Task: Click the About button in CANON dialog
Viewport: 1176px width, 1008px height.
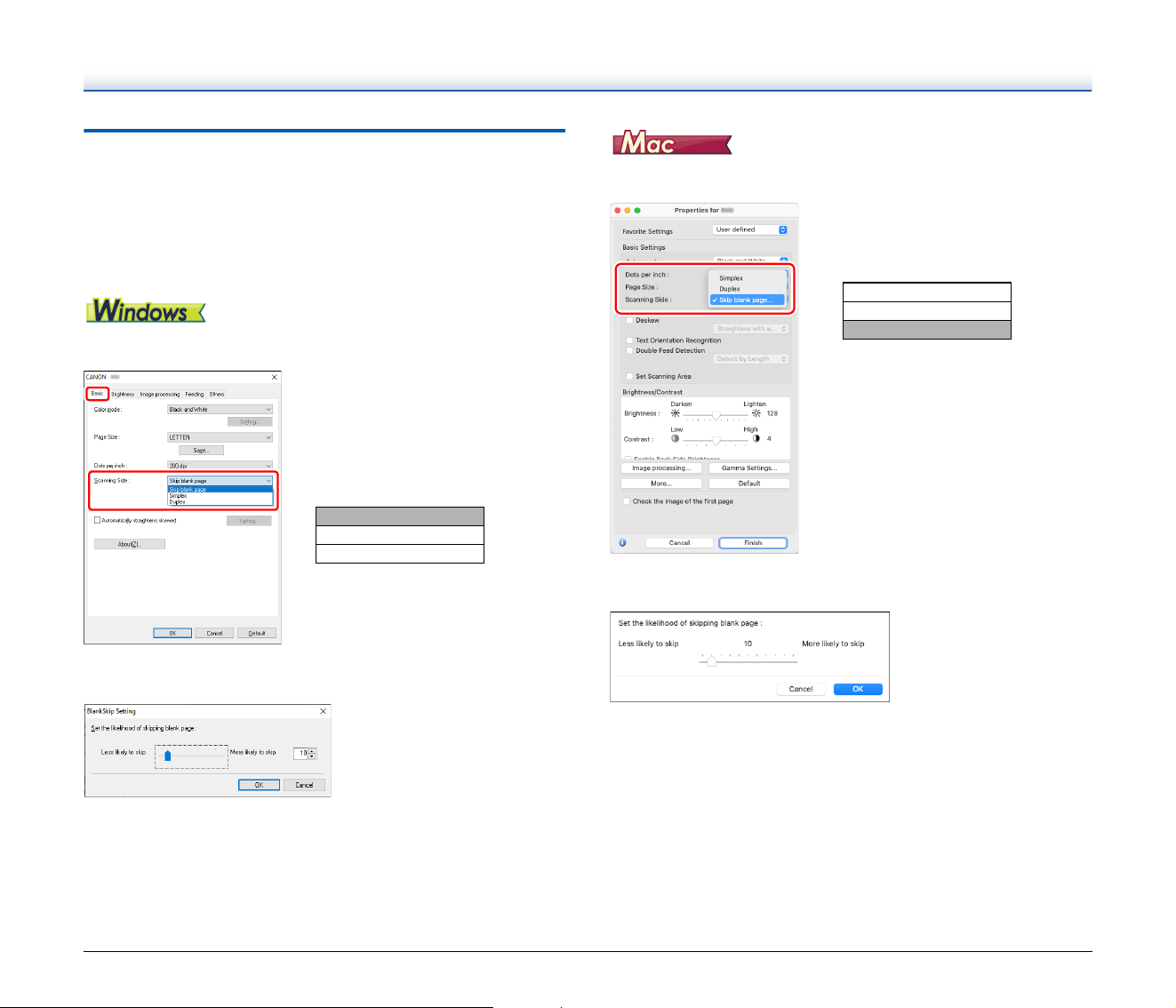Action: click(130, 544)
